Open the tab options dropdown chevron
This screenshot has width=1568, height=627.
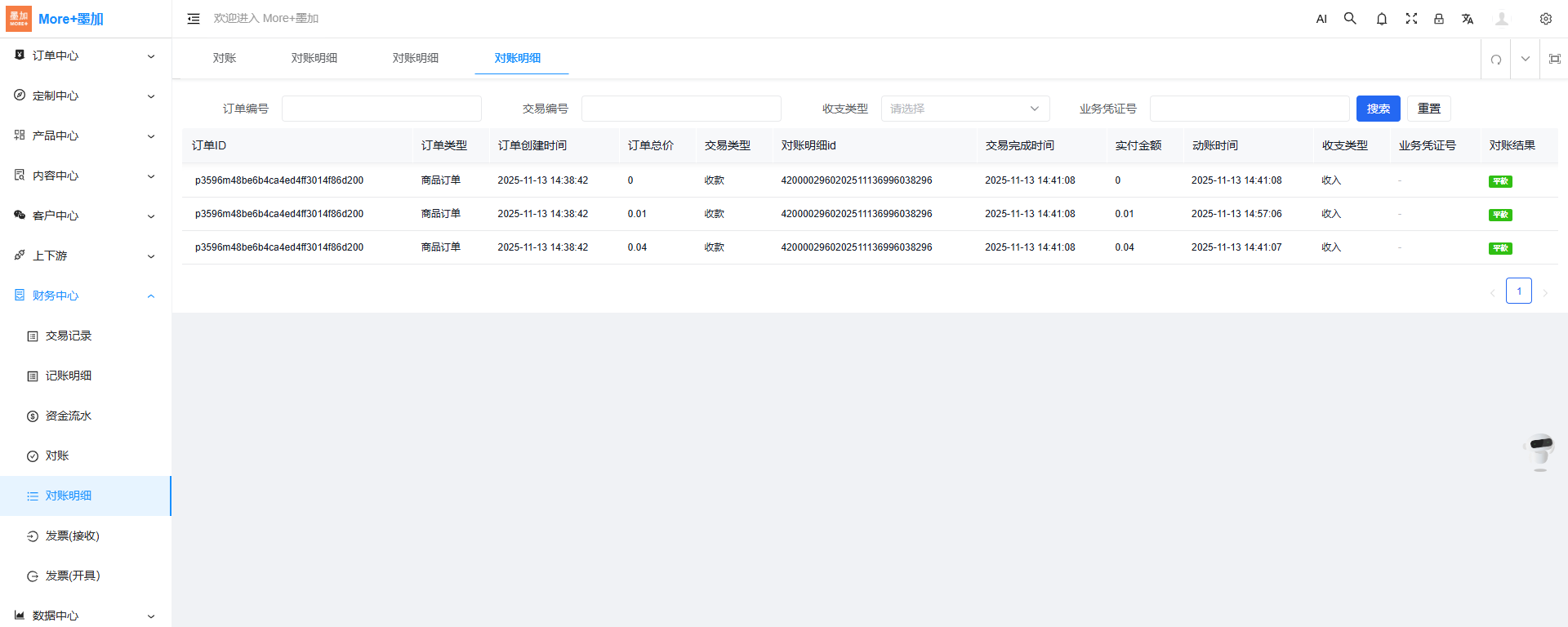tap(1526, 59)
